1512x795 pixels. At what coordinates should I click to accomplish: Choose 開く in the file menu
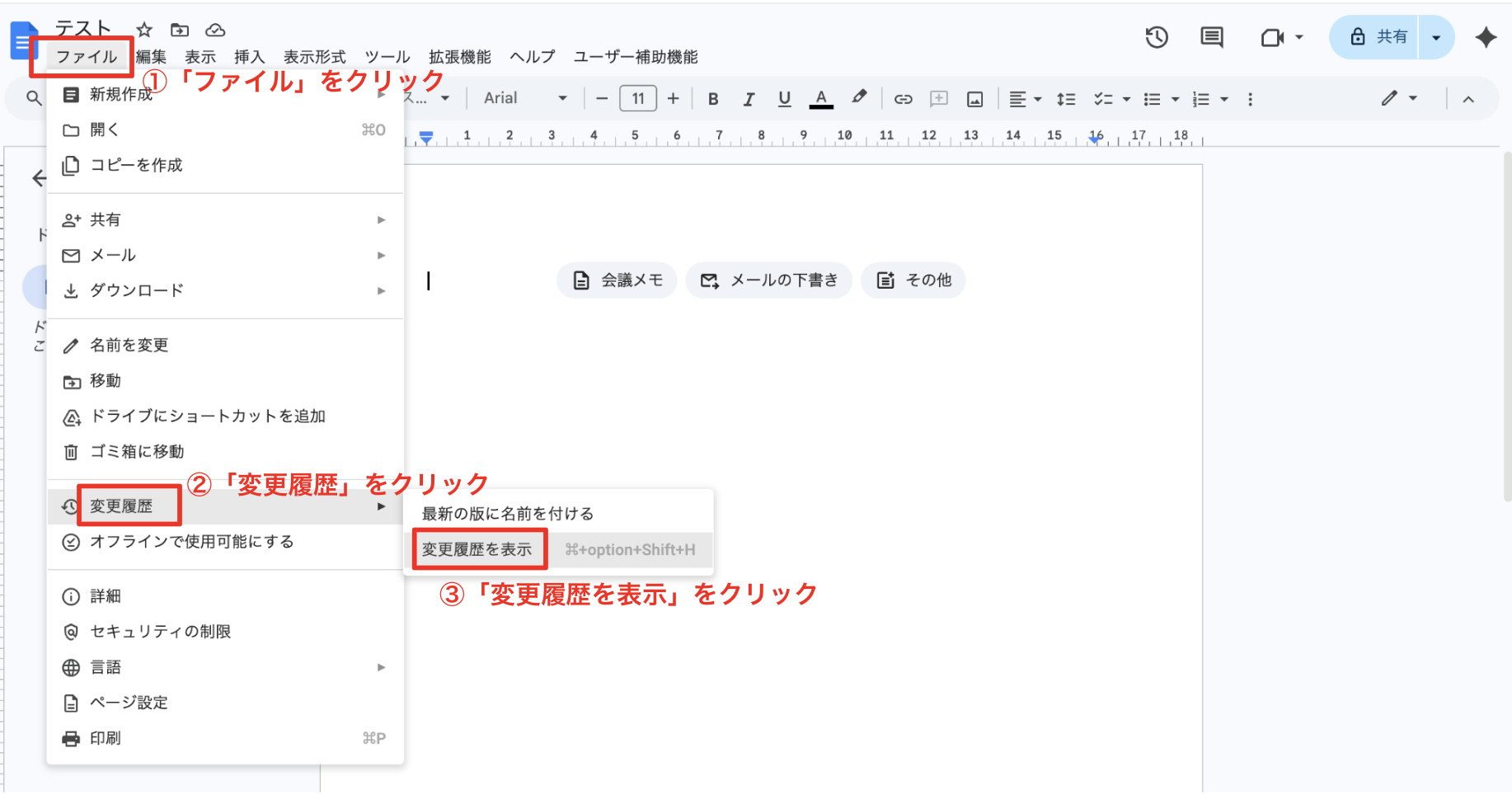[225, 129]
